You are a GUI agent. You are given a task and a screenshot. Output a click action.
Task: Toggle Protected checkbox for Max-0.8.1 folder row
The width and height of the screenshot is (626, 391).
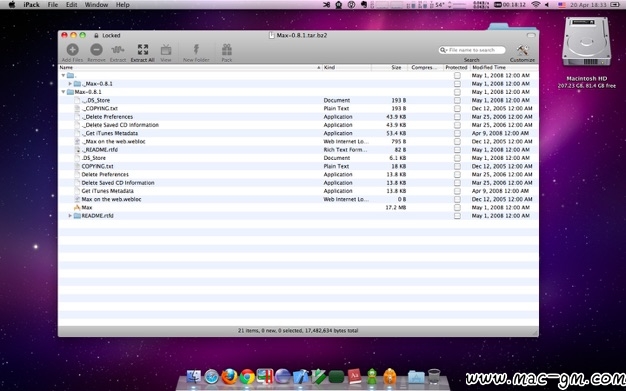(457, 92)
